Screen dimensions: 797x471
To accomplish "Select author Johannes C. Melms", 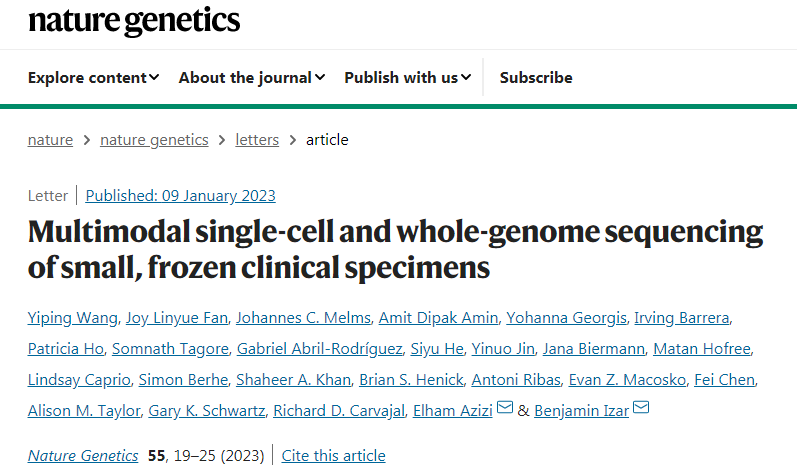I will pos(304,318).
